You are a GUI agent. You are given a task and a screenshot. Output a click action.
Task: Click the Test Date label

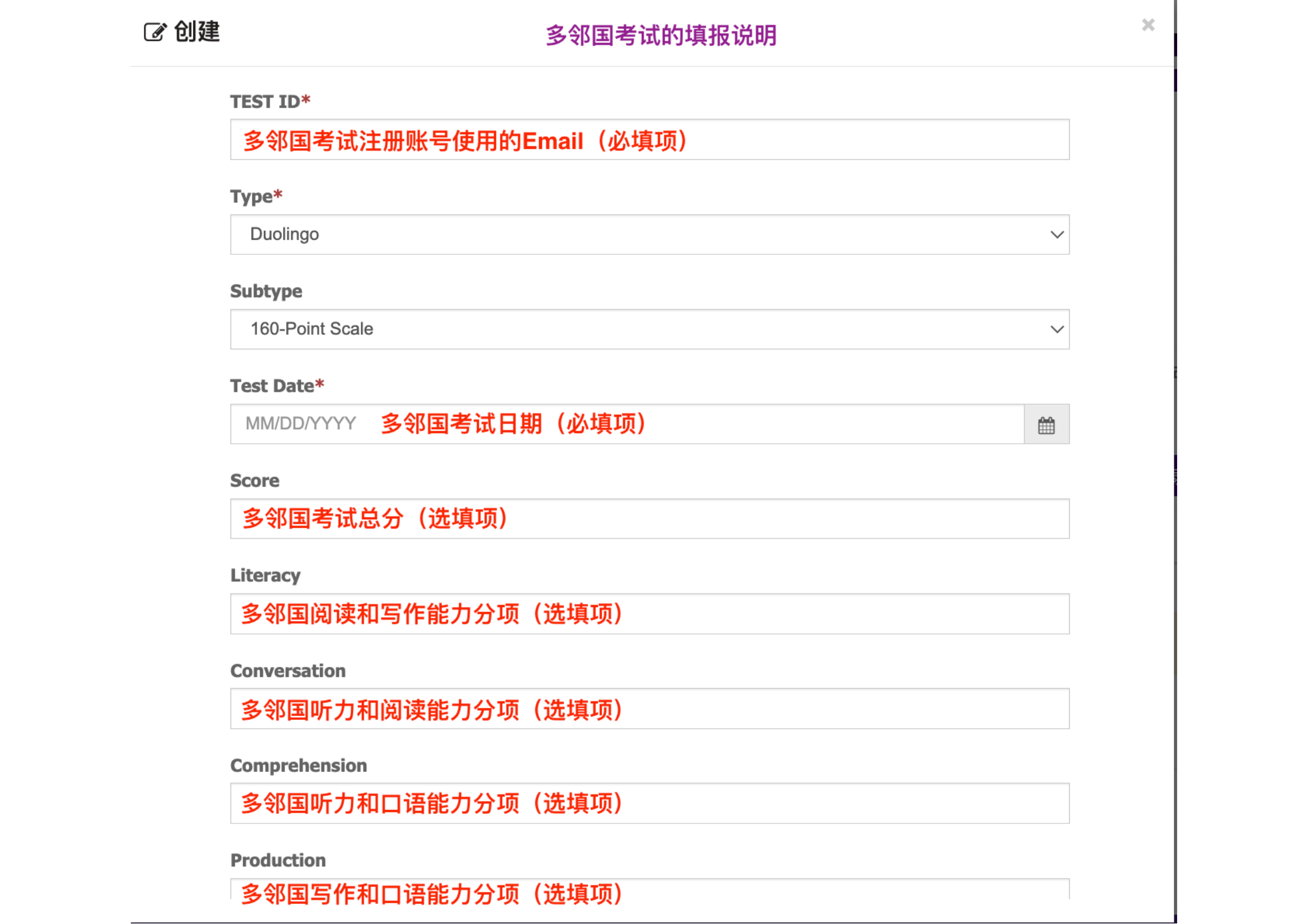point(277,386)
